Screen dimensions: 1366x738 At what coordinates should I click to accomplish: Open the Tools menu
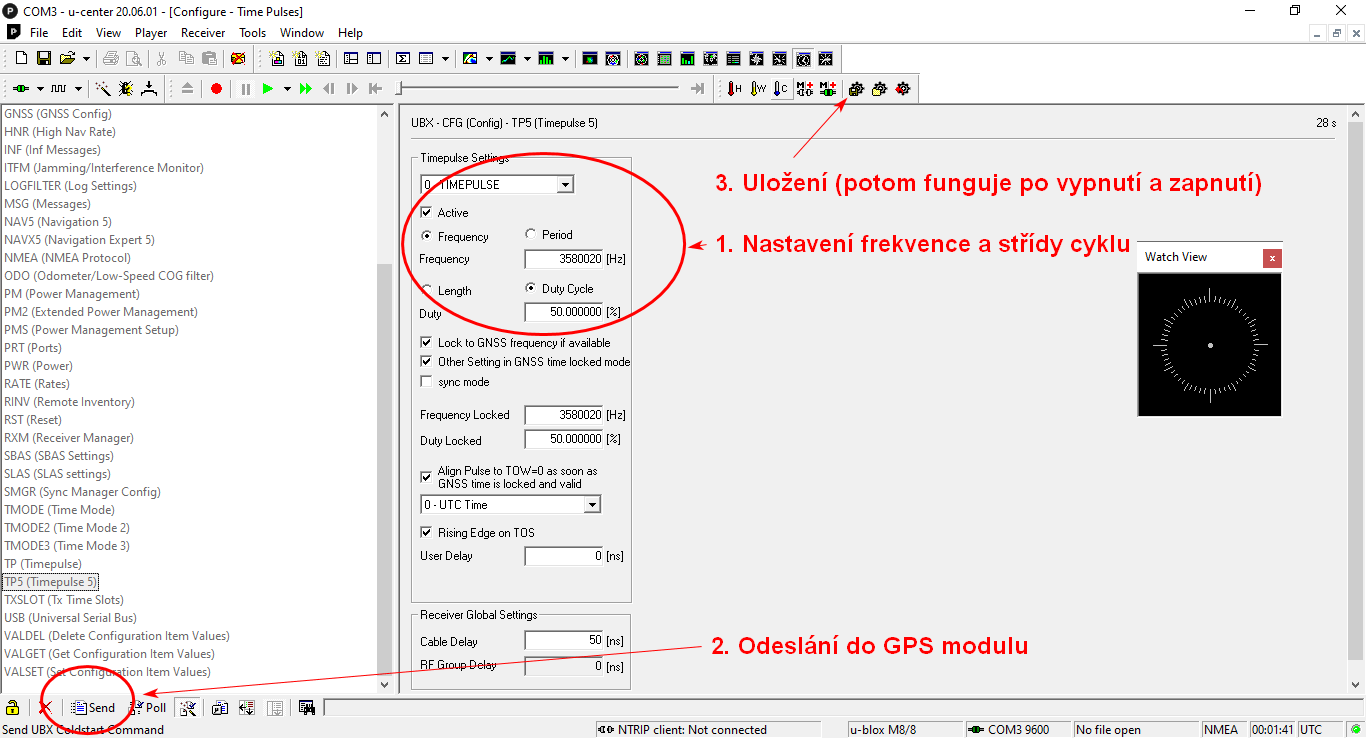click(252, 33)
